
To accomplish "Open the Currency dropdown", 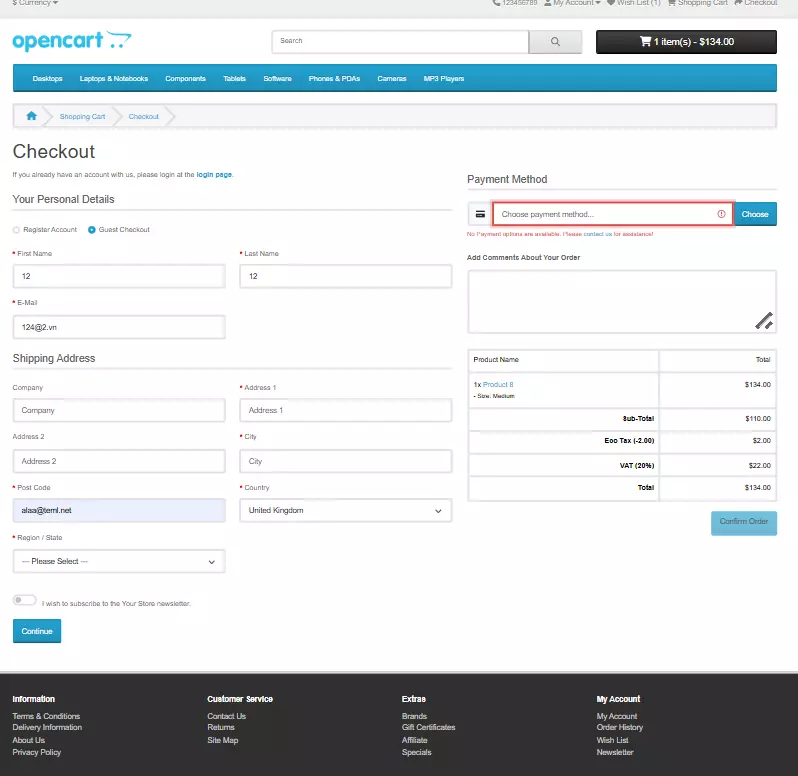I will click(35, 3).
